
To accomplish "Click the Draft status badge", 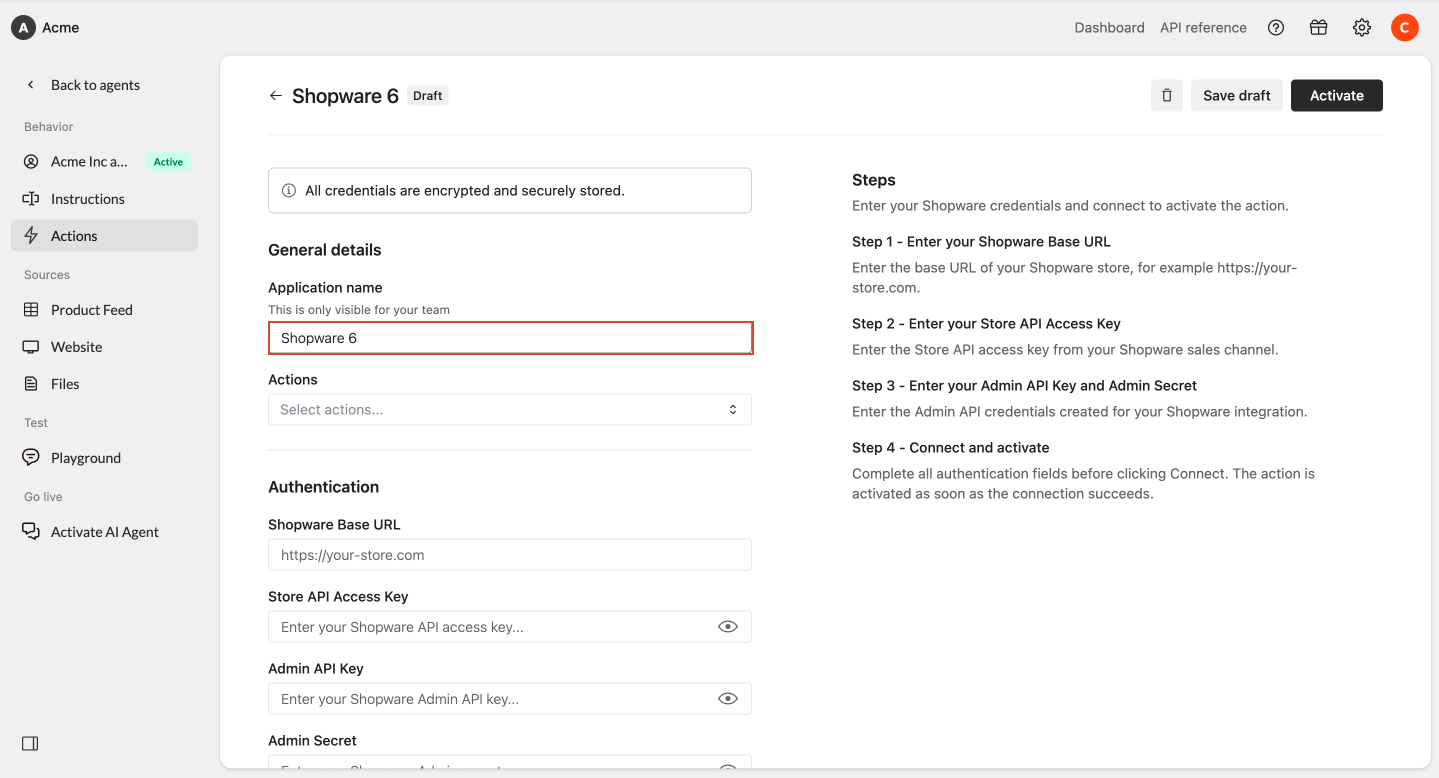I will click(x=428, y=96).
